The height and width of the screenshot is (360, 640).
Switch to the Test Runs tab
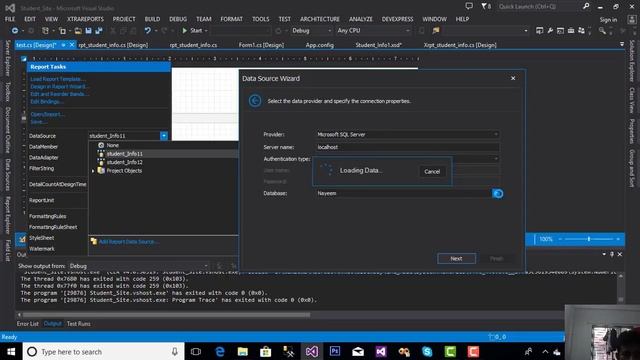pyautogui.click(x=79, y=324)
